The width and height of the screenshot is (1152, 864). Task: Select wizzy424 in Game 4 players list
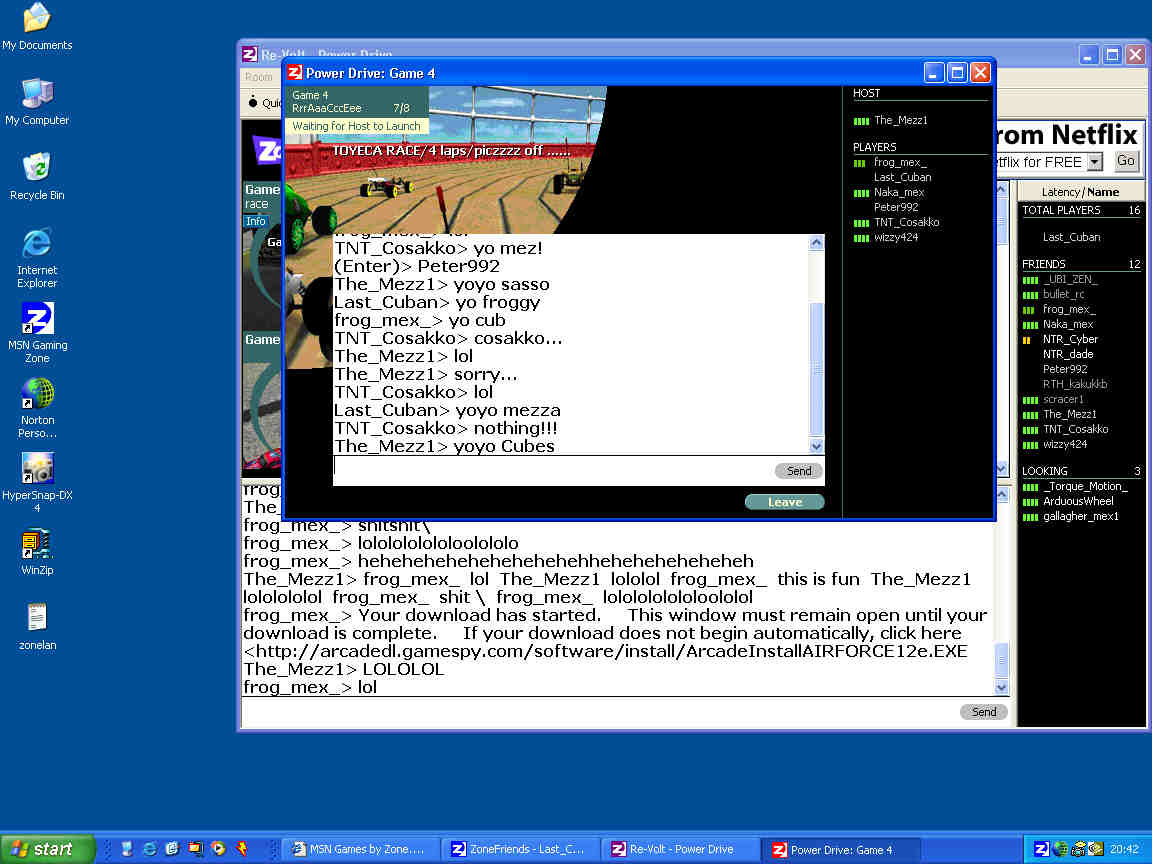pos(896,237)
